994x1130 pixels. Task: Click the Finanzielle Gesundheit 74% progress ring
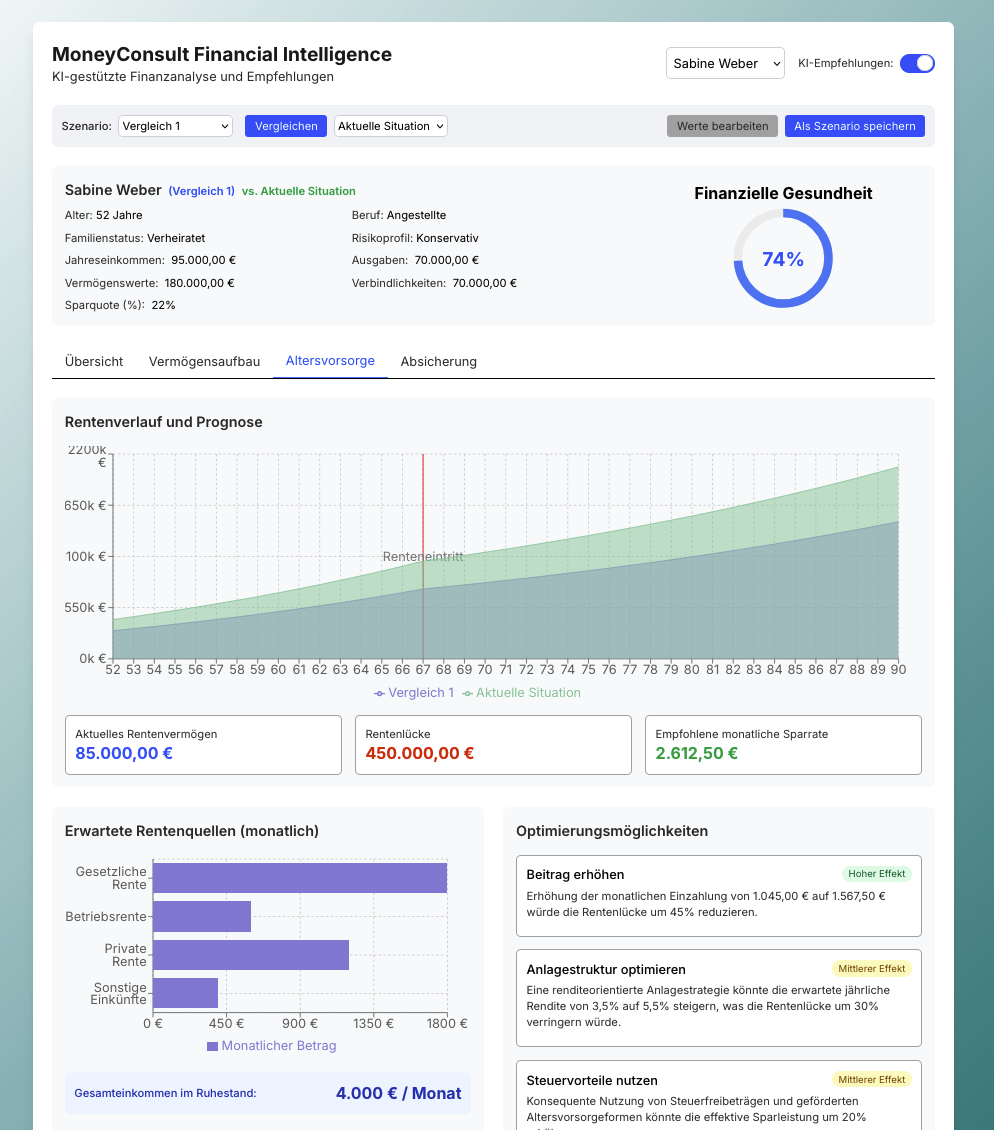[x=783, y=259]
